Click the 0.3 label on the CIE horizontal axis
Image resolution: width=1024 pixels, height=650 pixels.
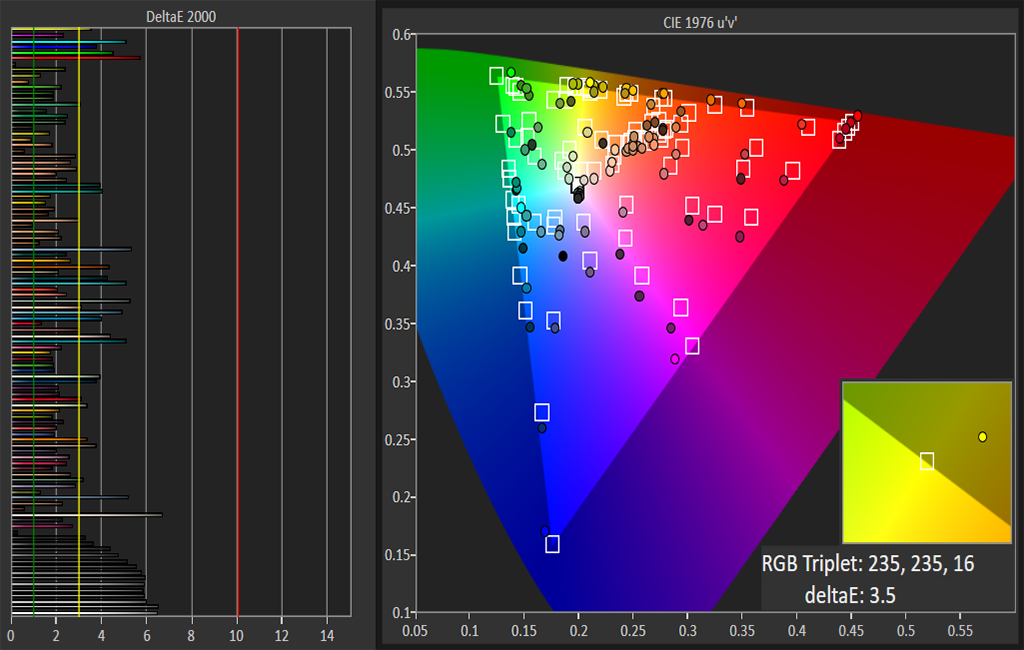coord(688,631)
